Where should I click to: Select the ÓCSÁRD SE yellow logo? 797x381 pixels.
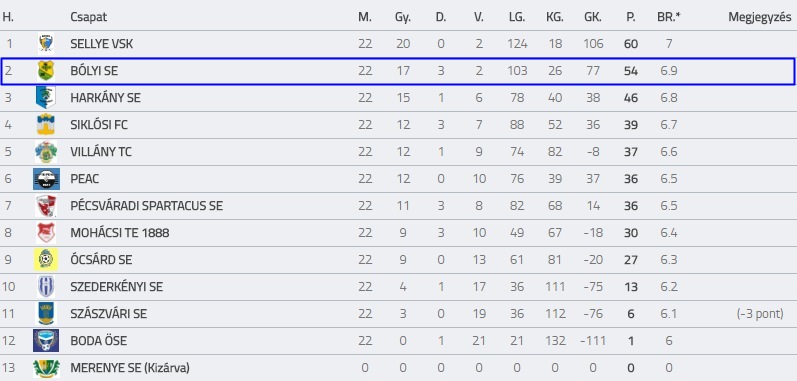point(46,260)
